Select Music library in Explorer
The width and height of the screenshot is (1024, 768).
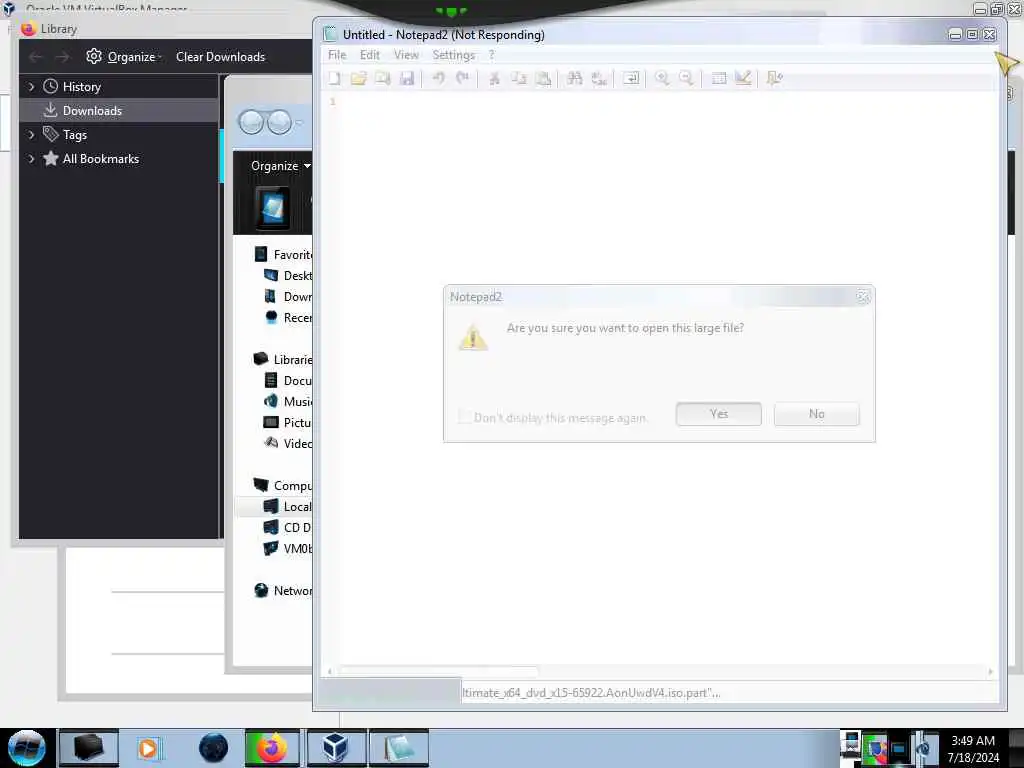[287, 401]
